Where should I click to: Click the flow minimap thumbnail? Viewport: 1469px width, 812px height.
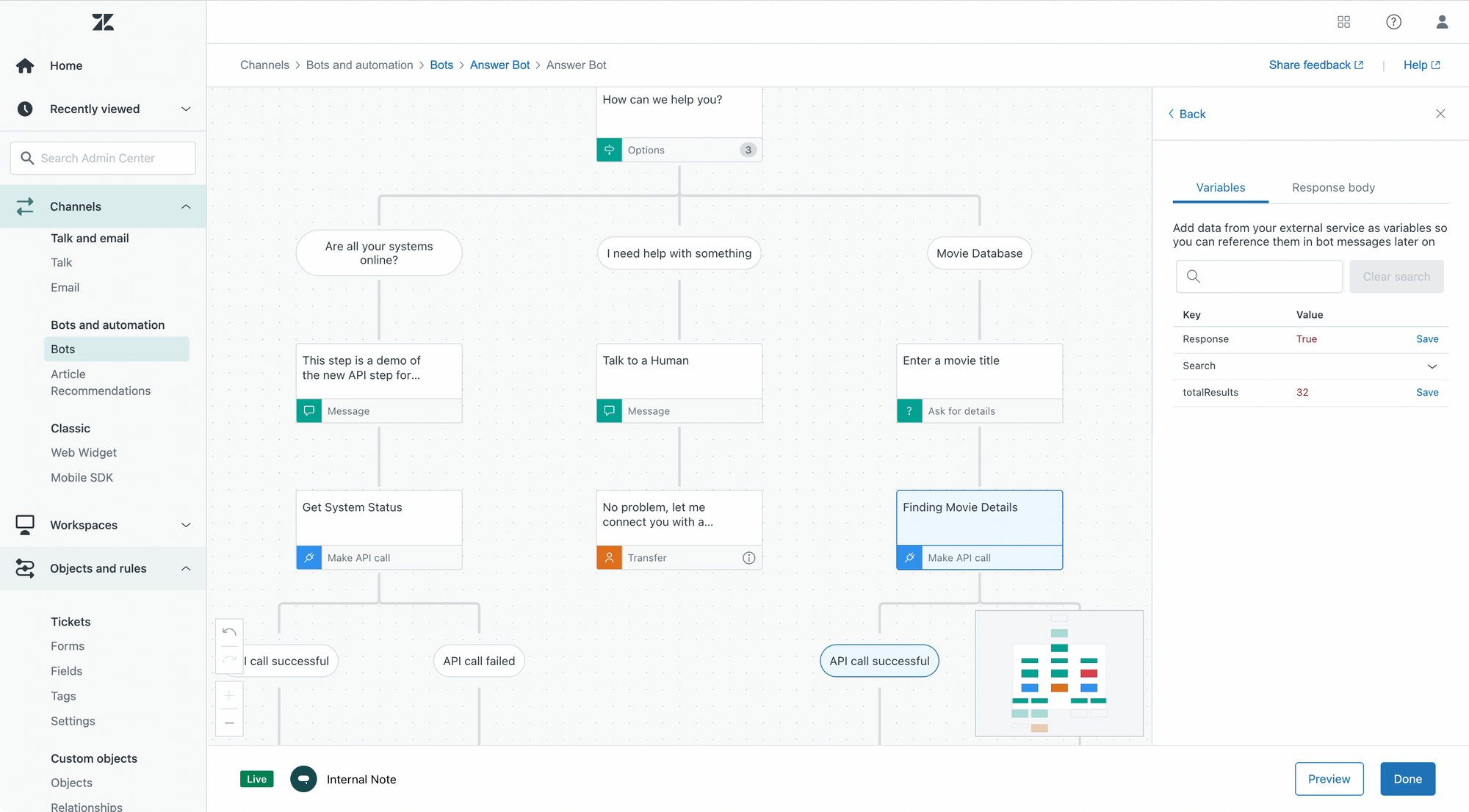(x=1059, y=673)
